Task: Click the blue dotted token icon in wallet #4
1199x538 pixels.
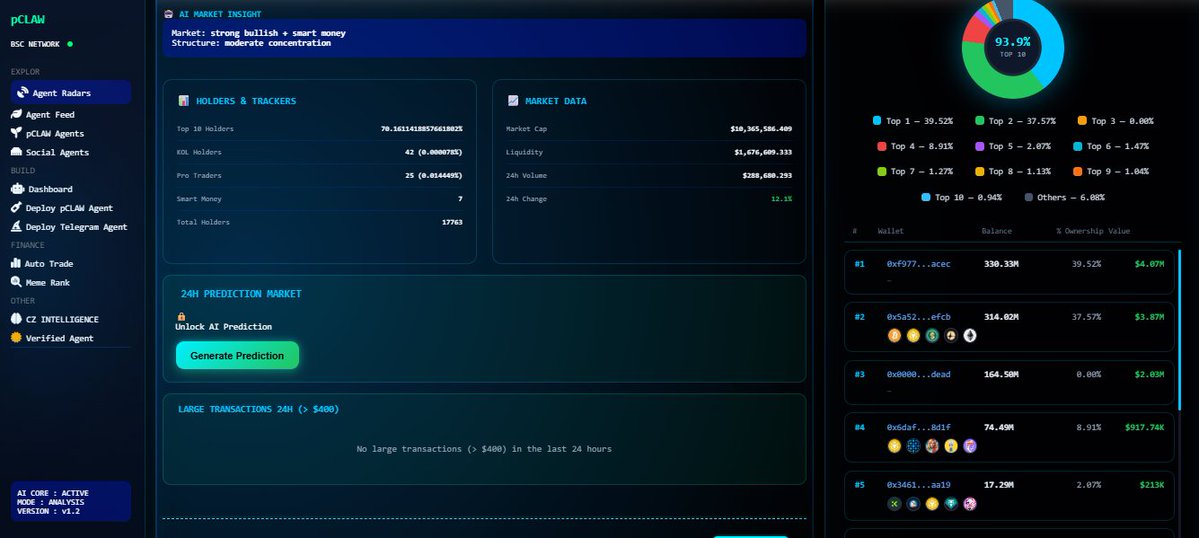Action: [913, 446]
